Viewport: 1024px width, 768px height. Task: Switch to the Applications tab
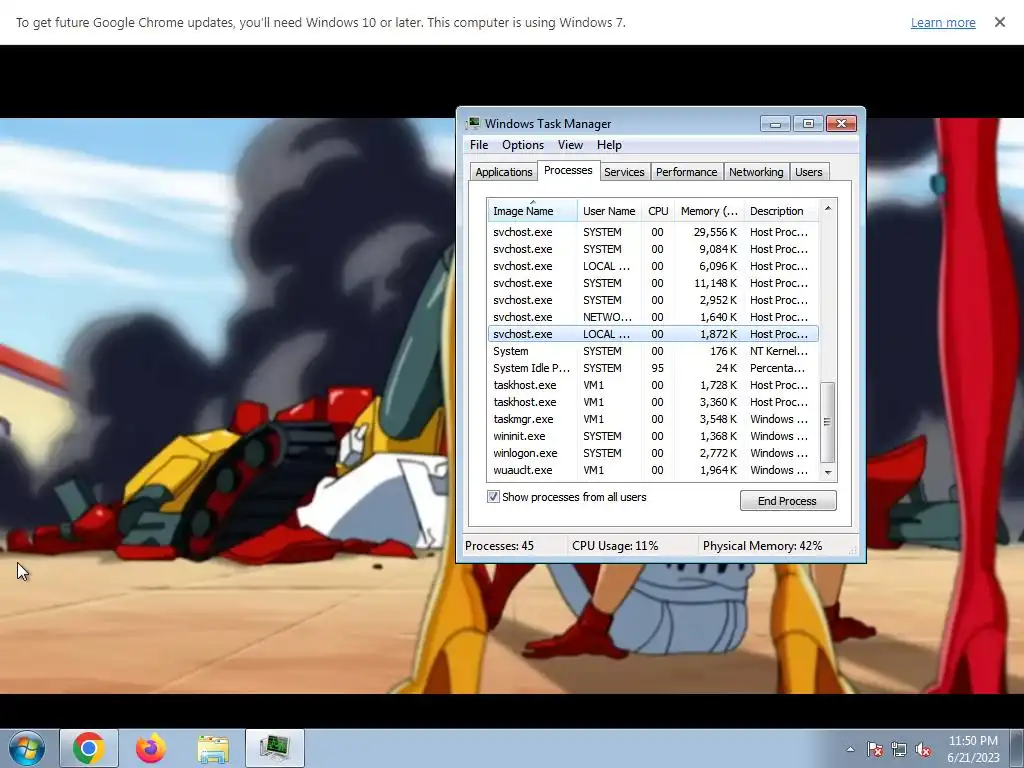(504, 172)
